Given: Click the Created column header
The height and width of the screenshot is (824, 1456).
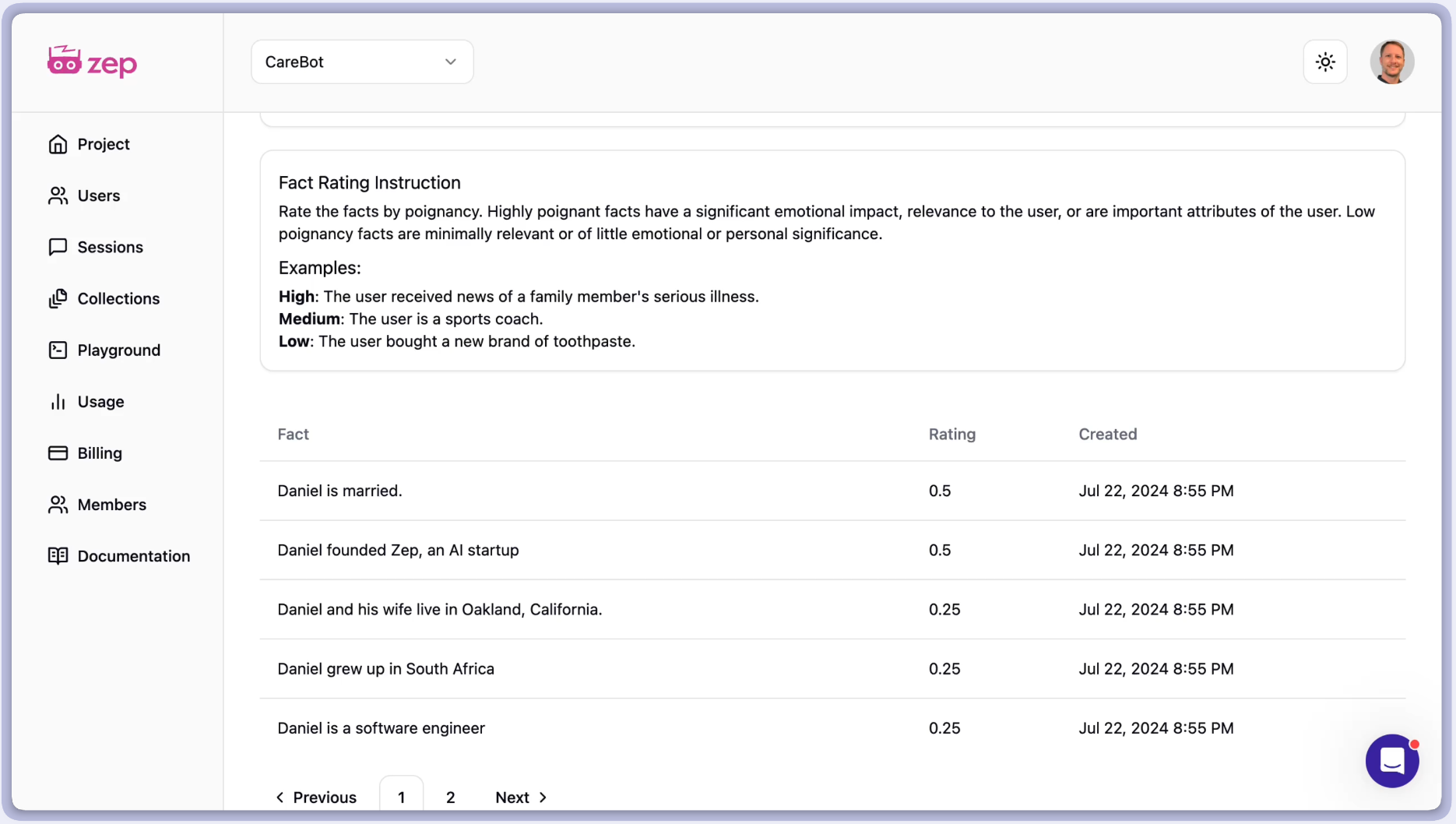Looking at the screenshot, I should 1107,434.
